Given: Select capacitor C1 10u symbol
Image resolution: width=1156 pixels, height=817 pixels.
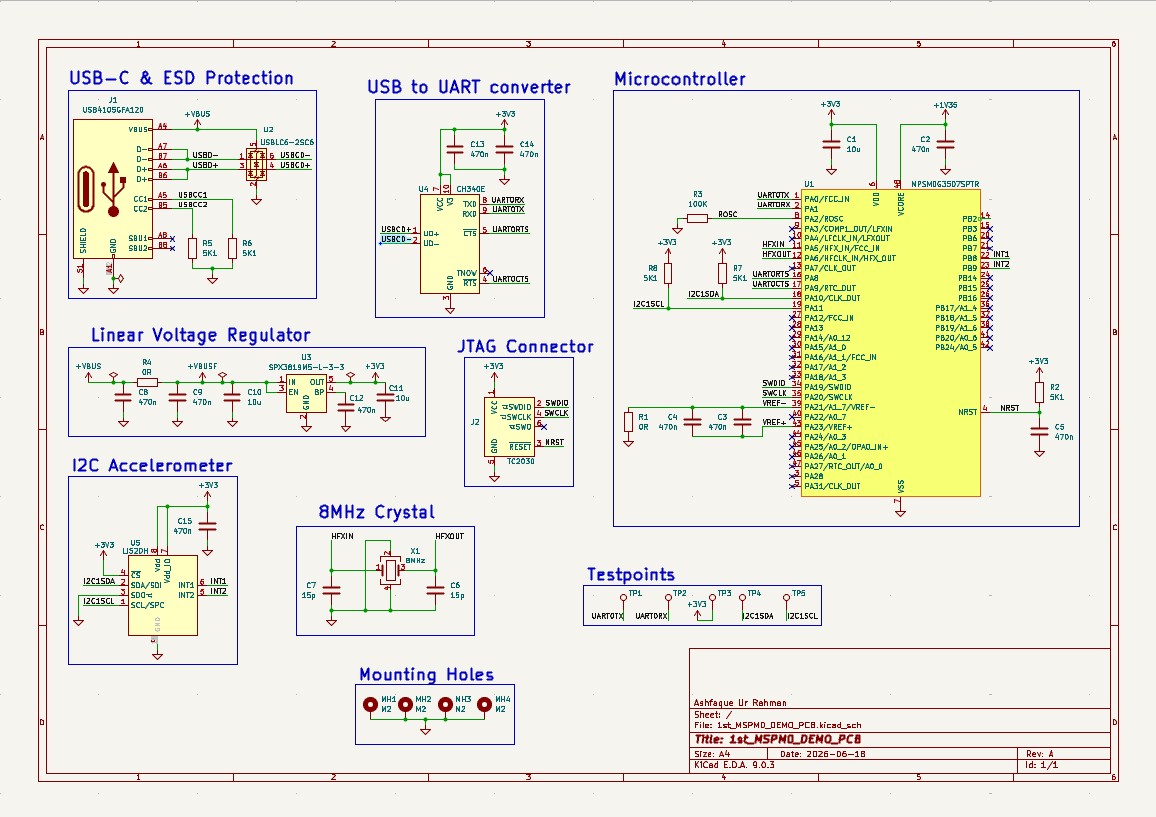Looking at the screenshot, I should tap(831, 145).
